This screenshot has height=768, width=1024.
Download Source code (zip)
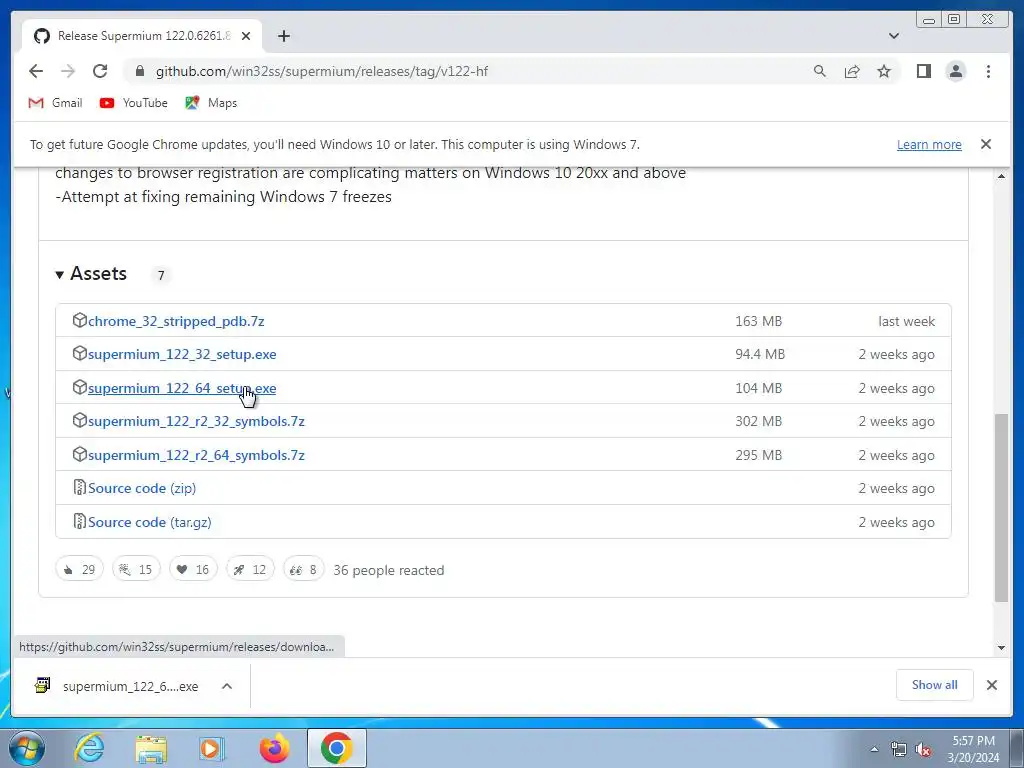click(x=142, y=488)
